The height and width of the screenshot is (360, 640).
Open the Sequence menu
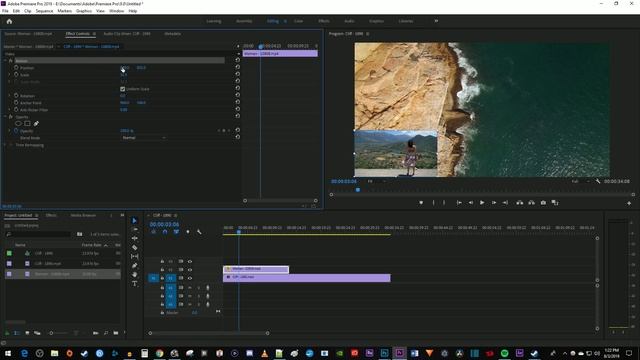tap(44, 11)
